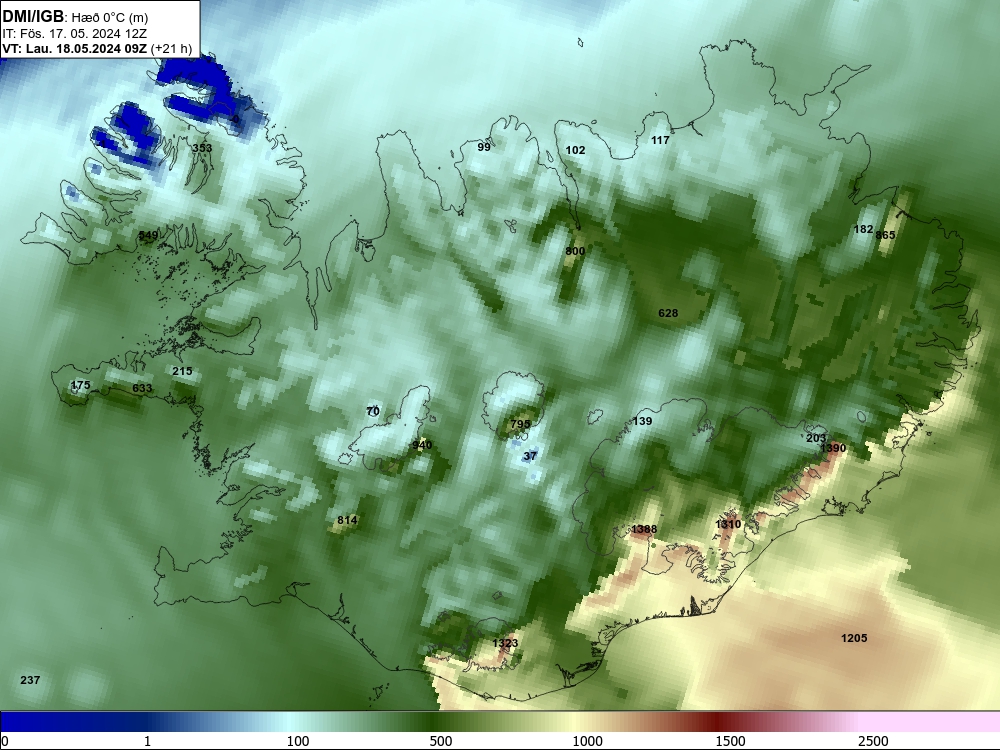This screenshot has width=1000, height=750.
Task: Click the 175 value on Snæfellsnes
Action: coord(80,385)
